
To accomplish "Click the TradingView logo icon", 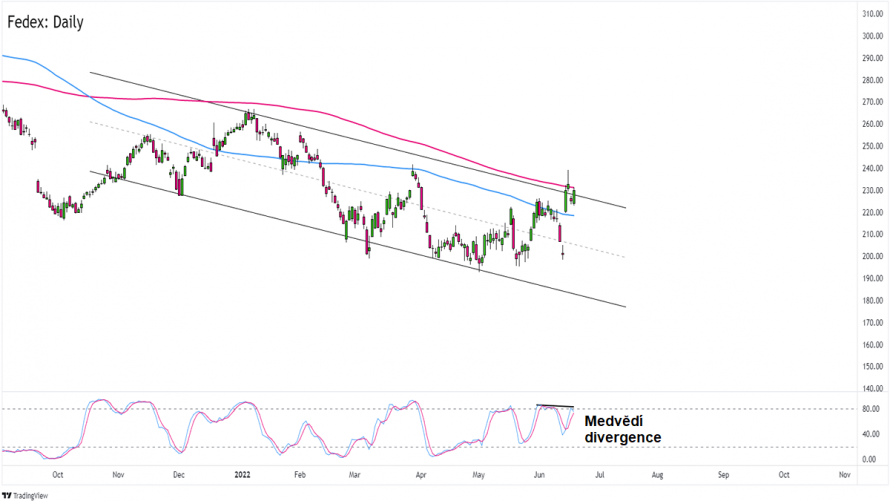I will tap(7, 496).
